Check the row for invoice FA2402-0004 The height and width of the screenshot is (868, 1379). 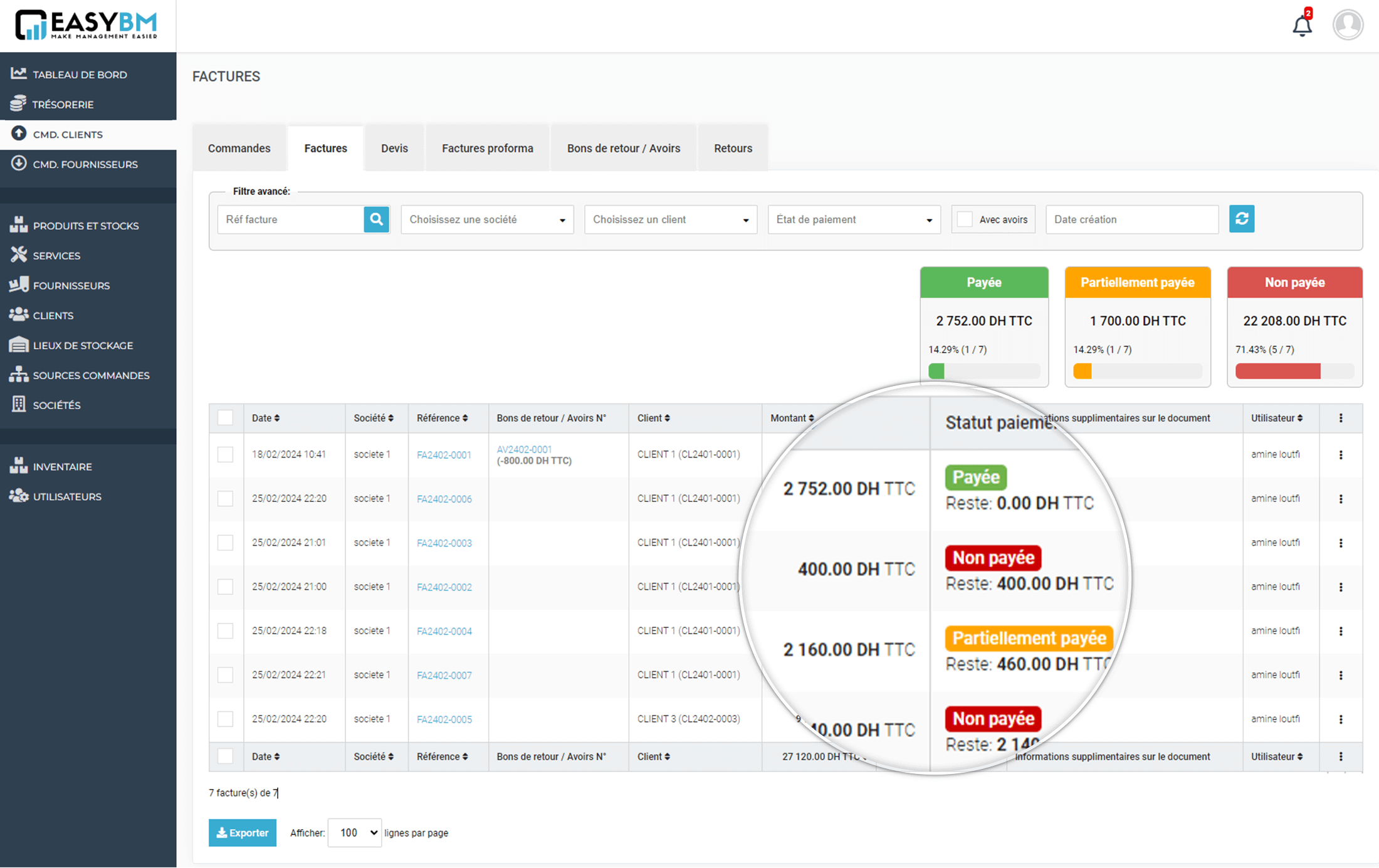(x=225, y=630)
